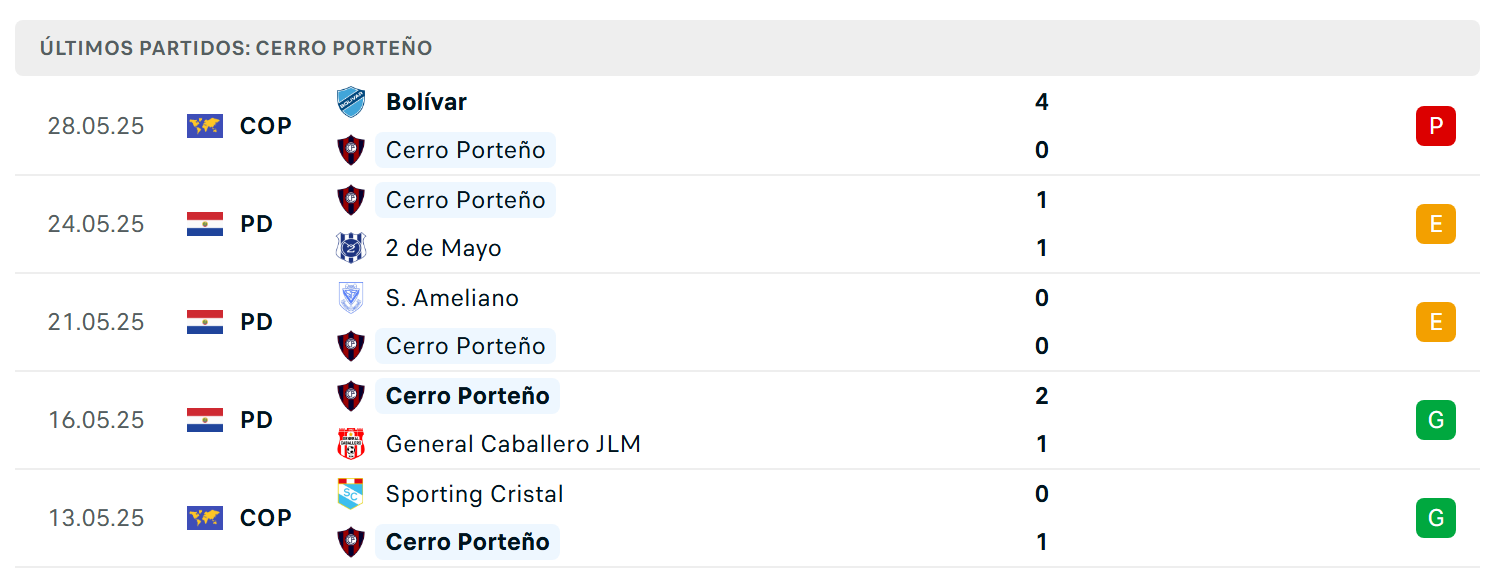Screen dimensions: 1493x582
Task: Open the Sporting Cristal team link
Action: click(475, 494)
